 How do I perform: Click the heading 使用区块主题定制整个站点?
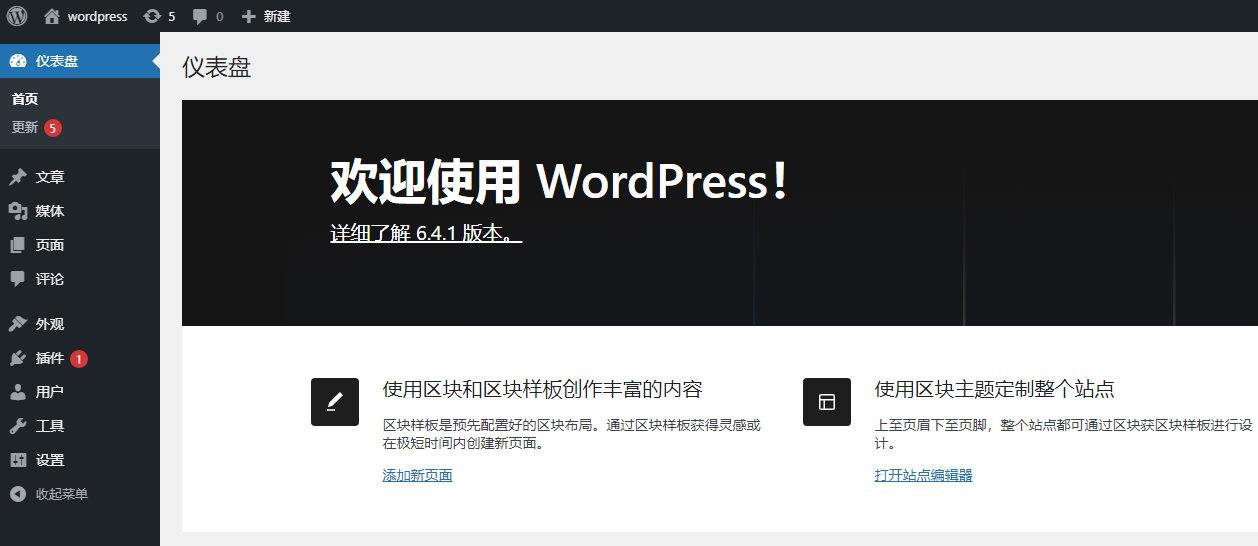coord(995,389)
